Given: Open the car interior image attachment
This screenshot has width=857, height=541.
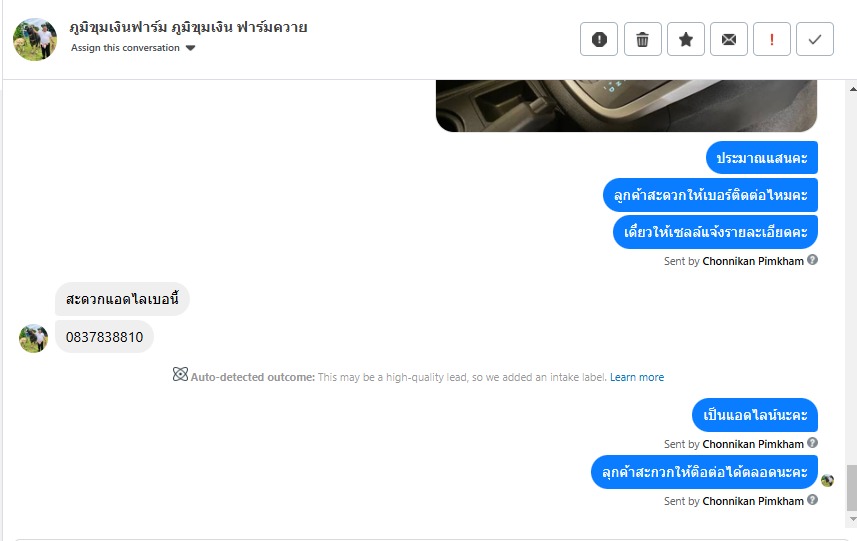Looking at the screenshot, I should [626, 105].
